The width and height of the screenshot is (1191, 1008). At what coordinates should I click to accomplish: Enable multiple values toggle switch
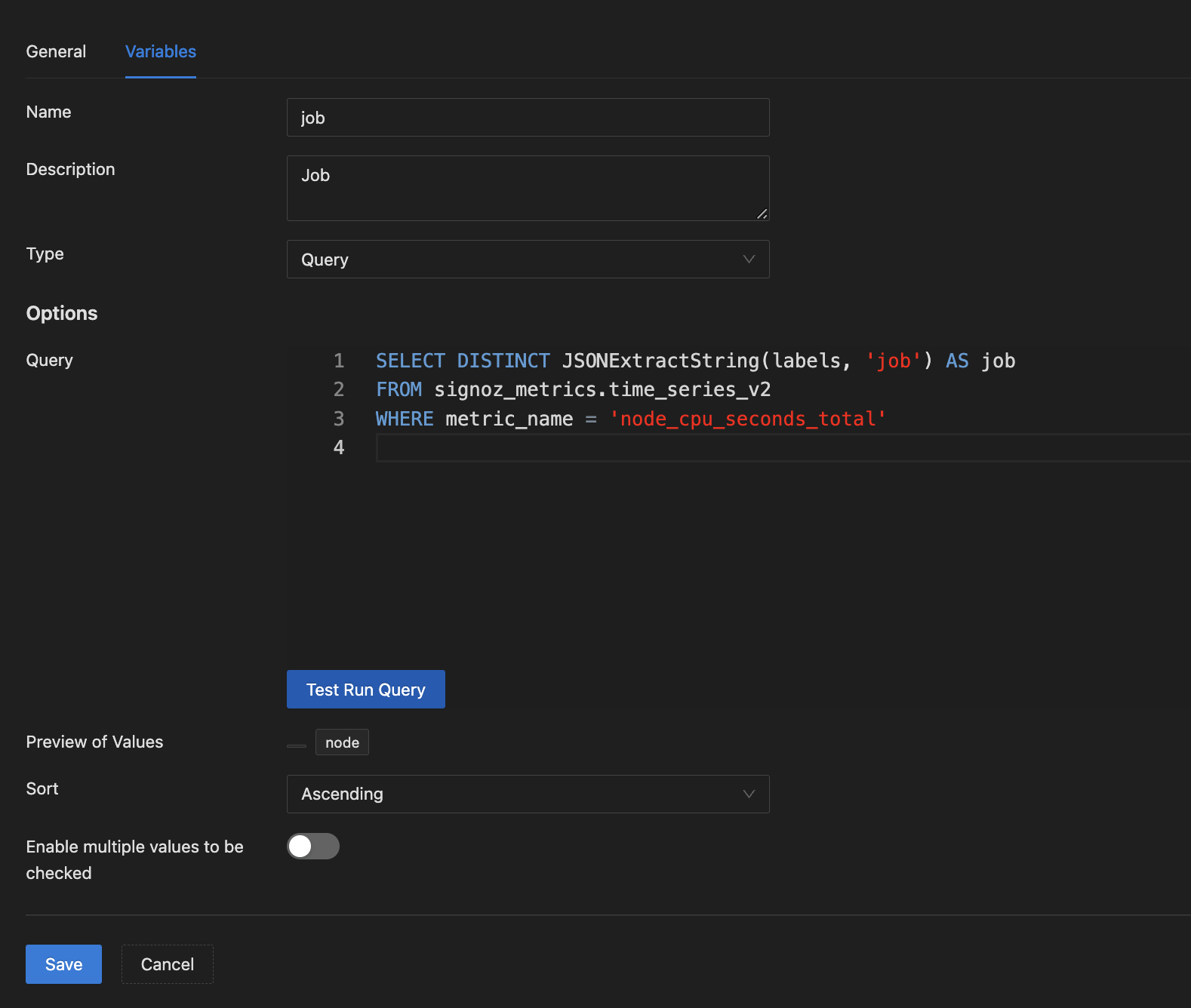click(x=313, y=846)
